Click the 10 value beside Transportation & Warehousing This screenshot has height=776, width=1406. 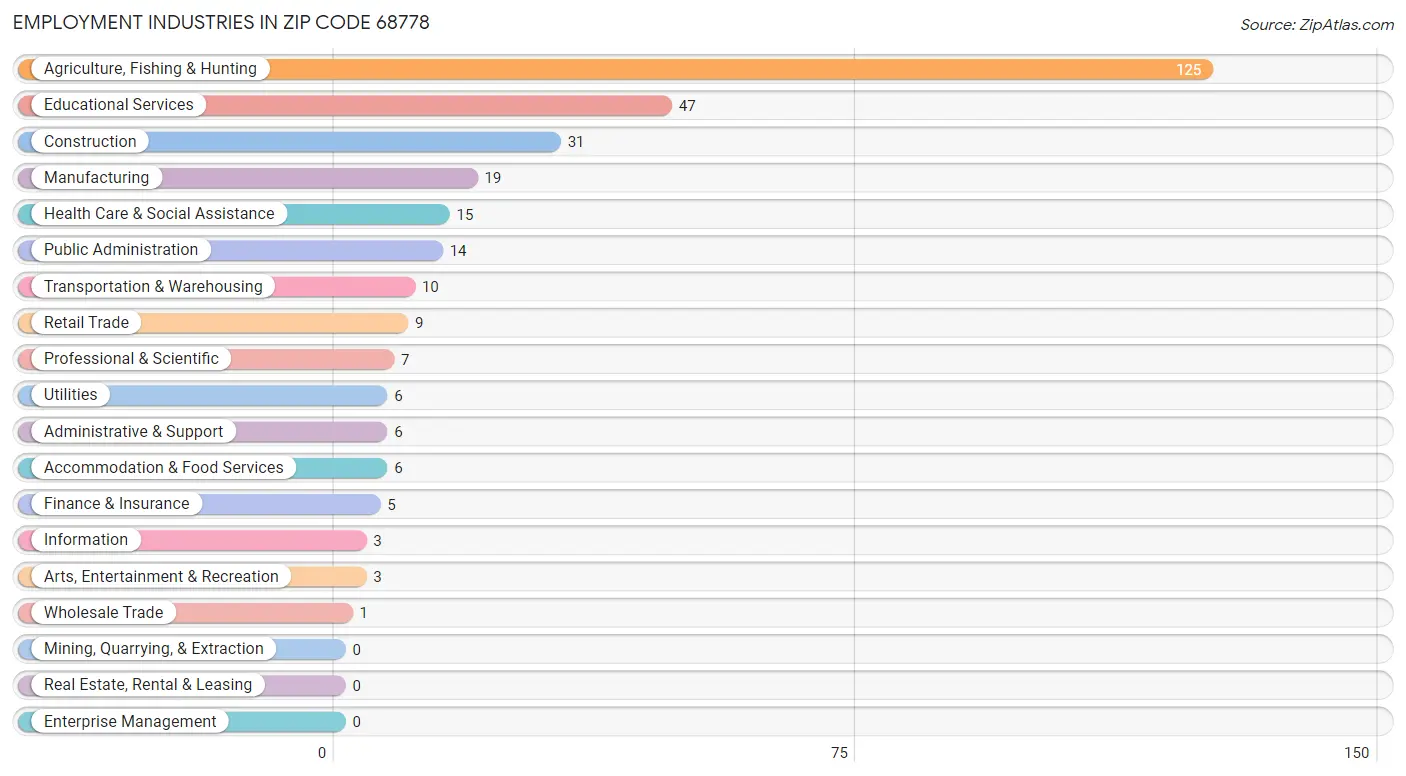click(x=430, y=287)
